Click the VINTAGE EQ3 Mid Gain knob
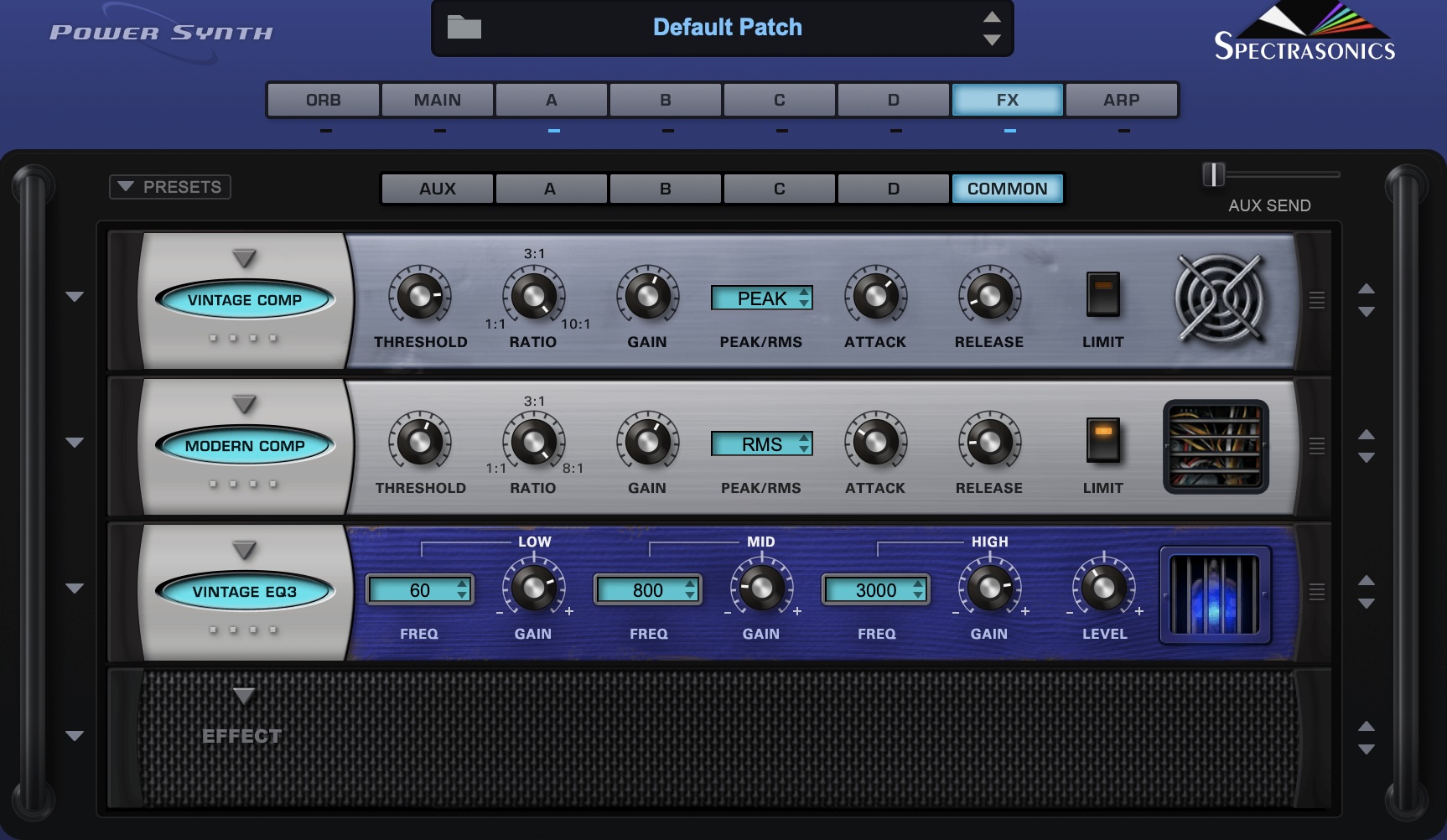The height and width of the screenshot is (840, 1447). point(761,588)
